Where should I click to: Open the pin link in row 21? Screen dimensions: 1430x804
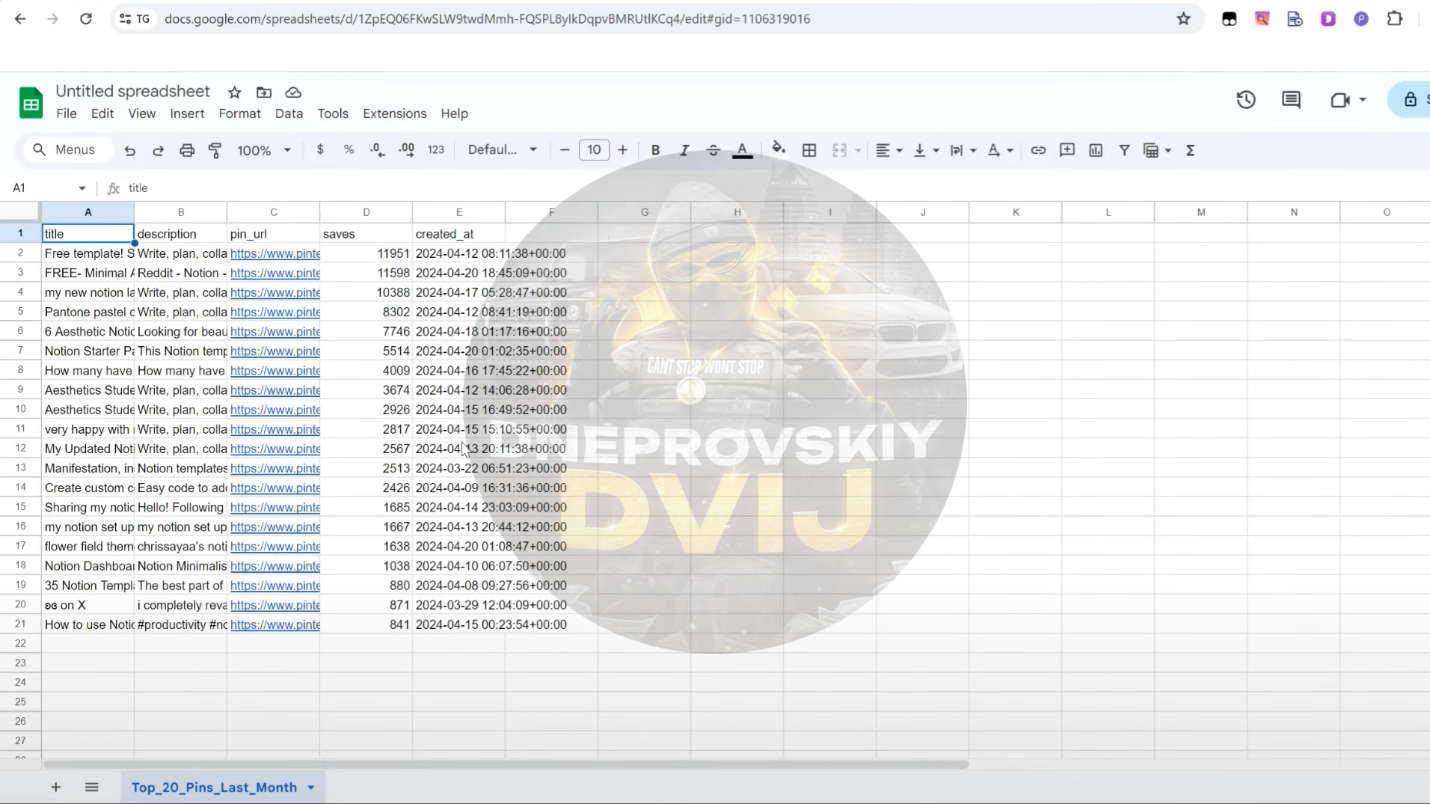pos(275,625)
